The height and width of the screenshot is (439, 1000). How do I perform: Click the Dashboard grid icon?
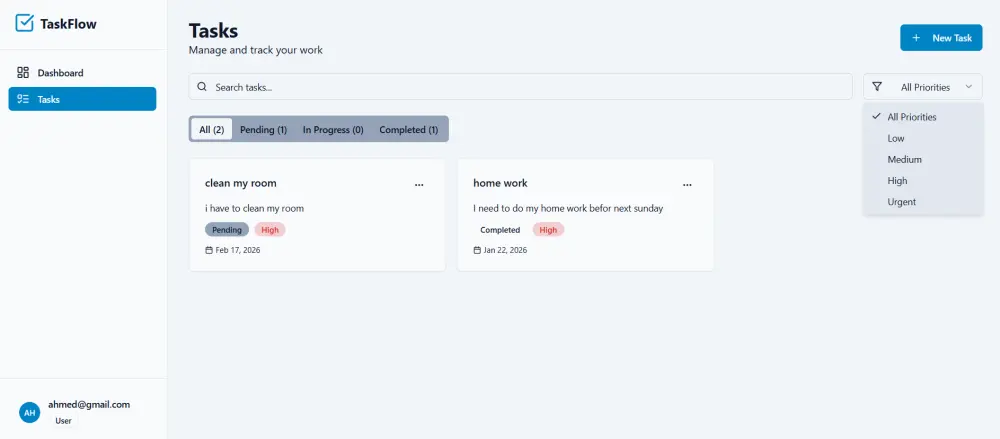coord(23,73)
